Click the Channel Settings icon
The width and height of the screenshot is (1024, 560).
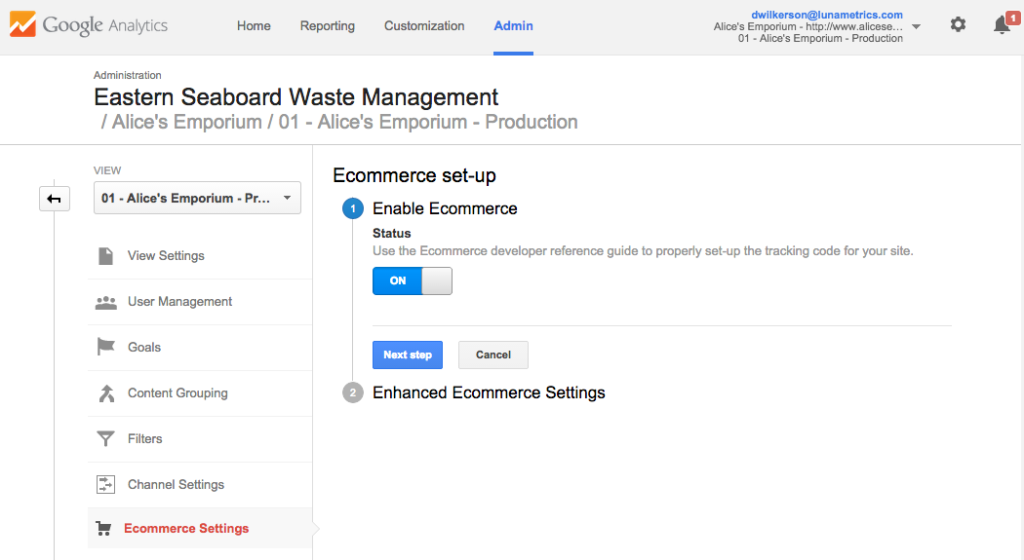click(x=105, y=484)
